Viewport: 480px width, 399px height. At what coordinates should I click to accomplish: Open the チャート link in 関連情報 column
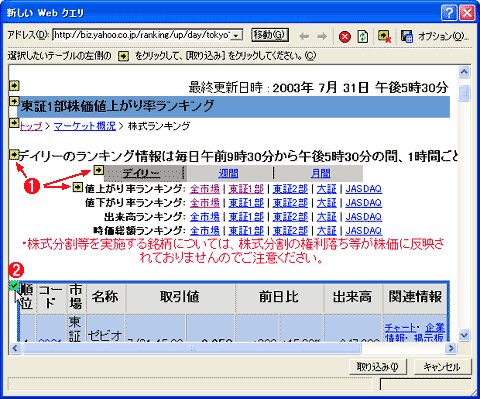(400, 327)
